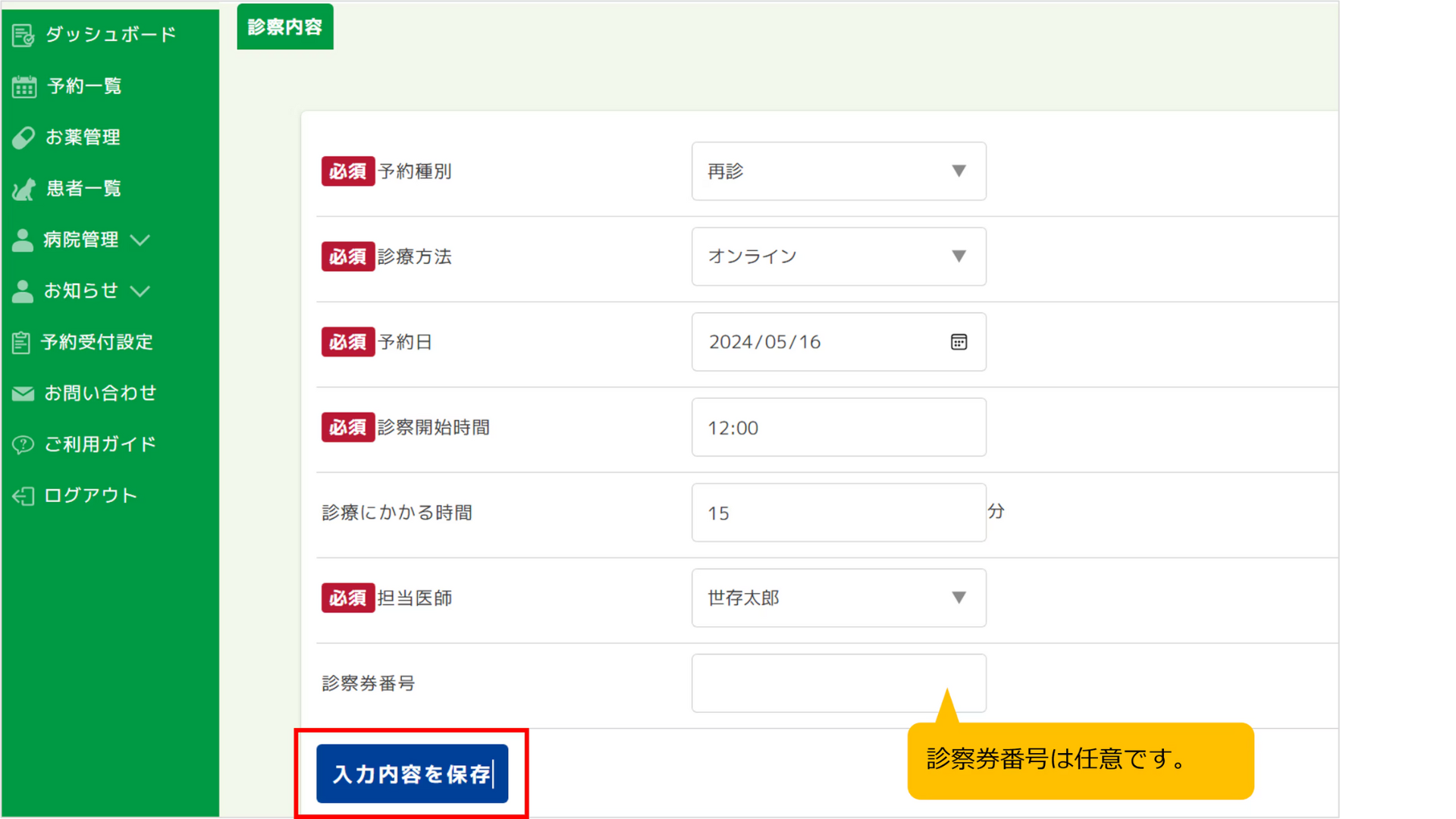This screenshot has height=819, width=1456.
Task: Open the 予約種別 dropdown showing 再診
Action: tap(839, 171)
